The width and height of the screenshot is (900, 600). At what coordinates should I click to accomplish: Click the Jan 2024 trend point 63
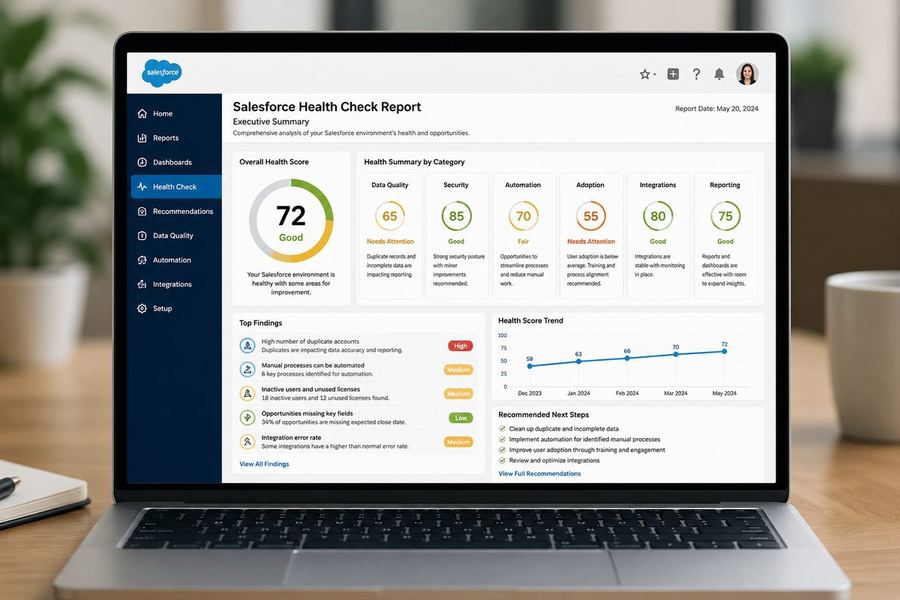pyautogui.click(x=579, y=362)
